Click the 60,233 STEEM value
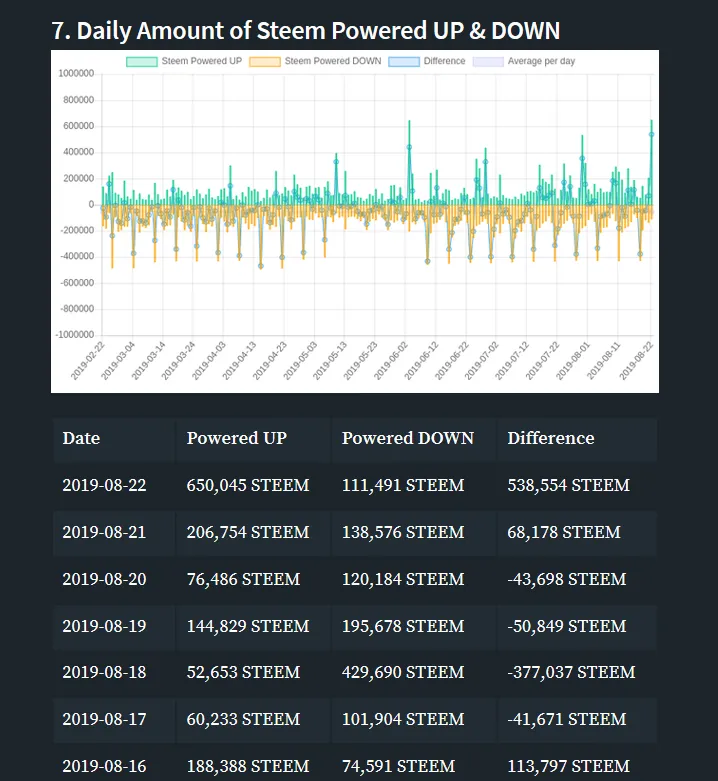Viewport: 718px width, 781px height. coord(243,719)
